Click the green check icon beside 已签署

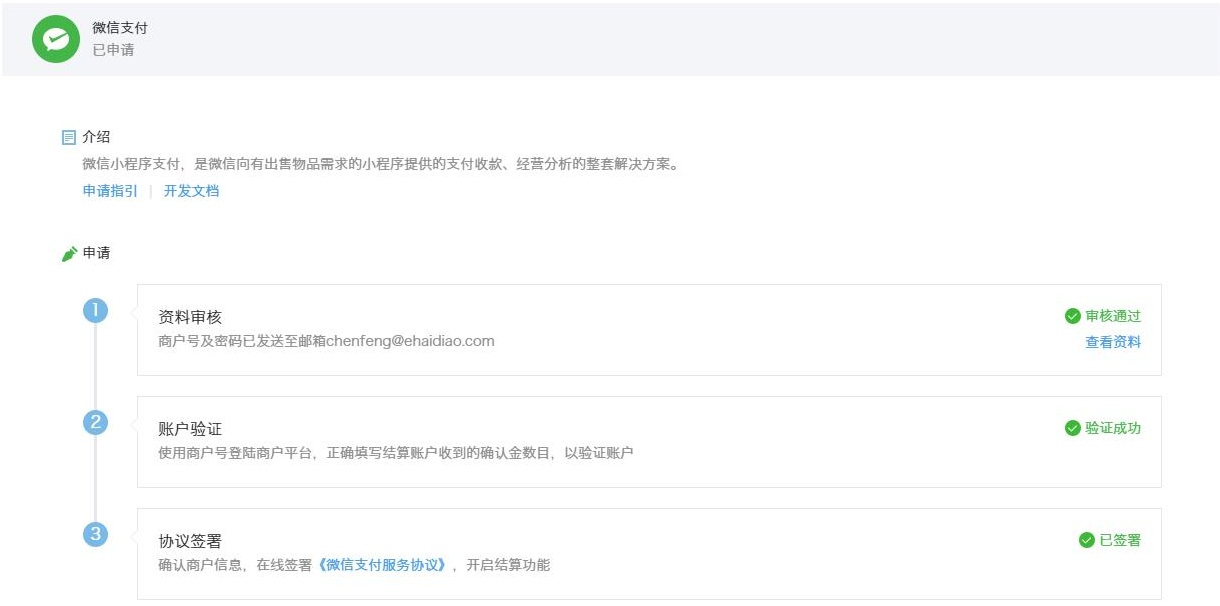click(x=1087, y=540)
